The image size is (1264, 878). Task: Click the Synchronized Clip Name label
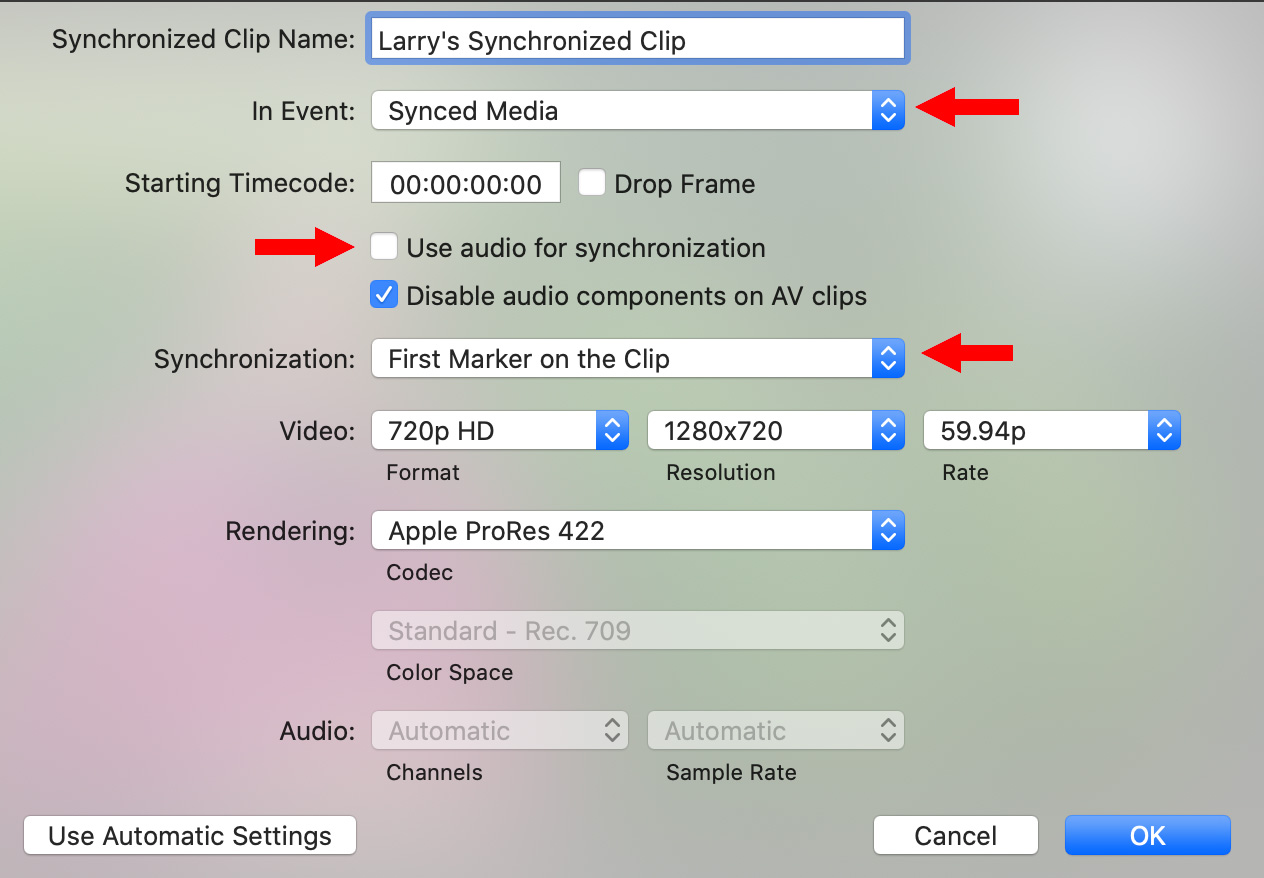204,40
